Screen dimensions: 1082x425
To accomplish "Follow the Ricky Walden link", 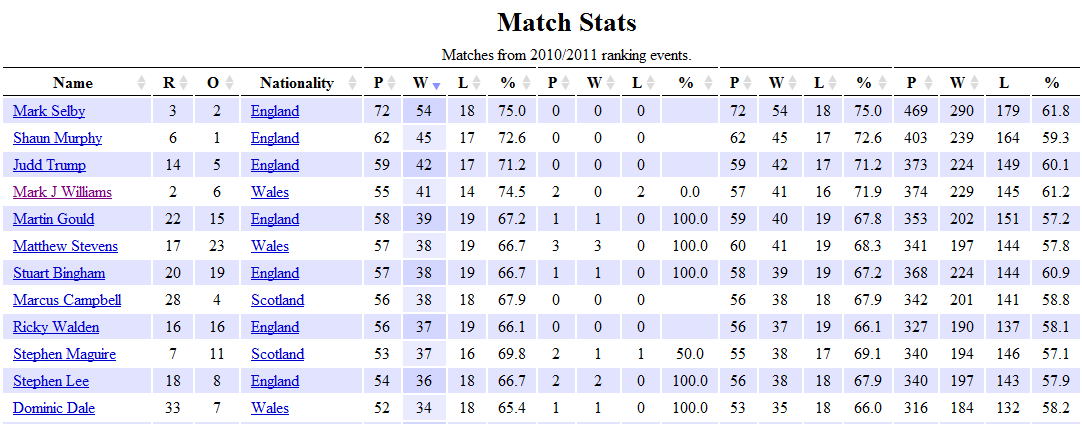I will [56, 326].
